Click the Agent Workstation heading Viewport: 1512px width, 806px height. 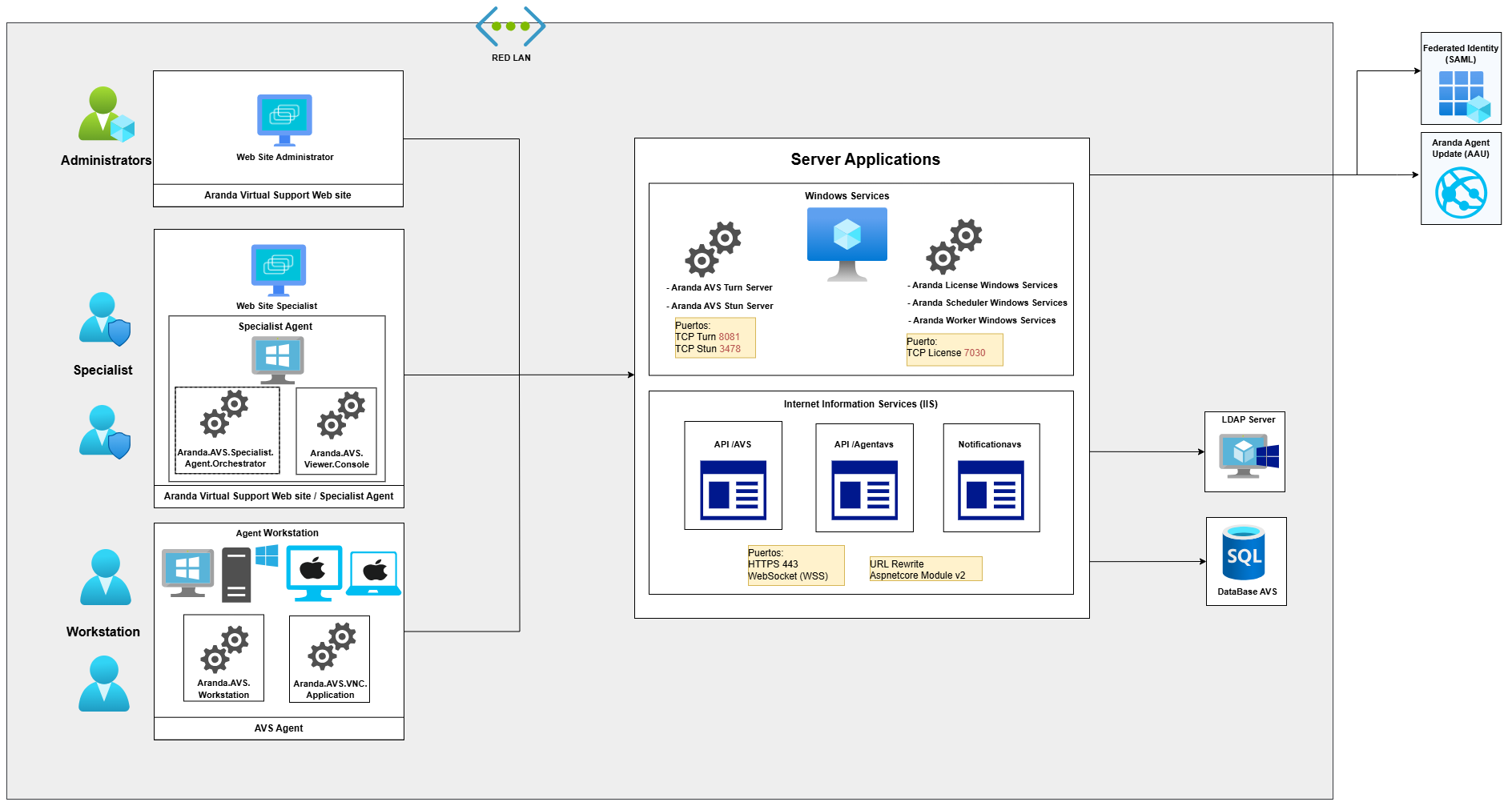[x=277, y=533]
